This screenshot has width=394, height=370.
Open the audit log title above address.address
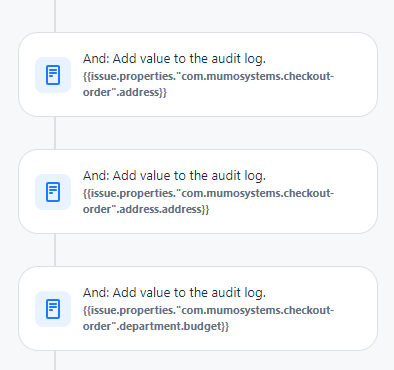(174, 175)
